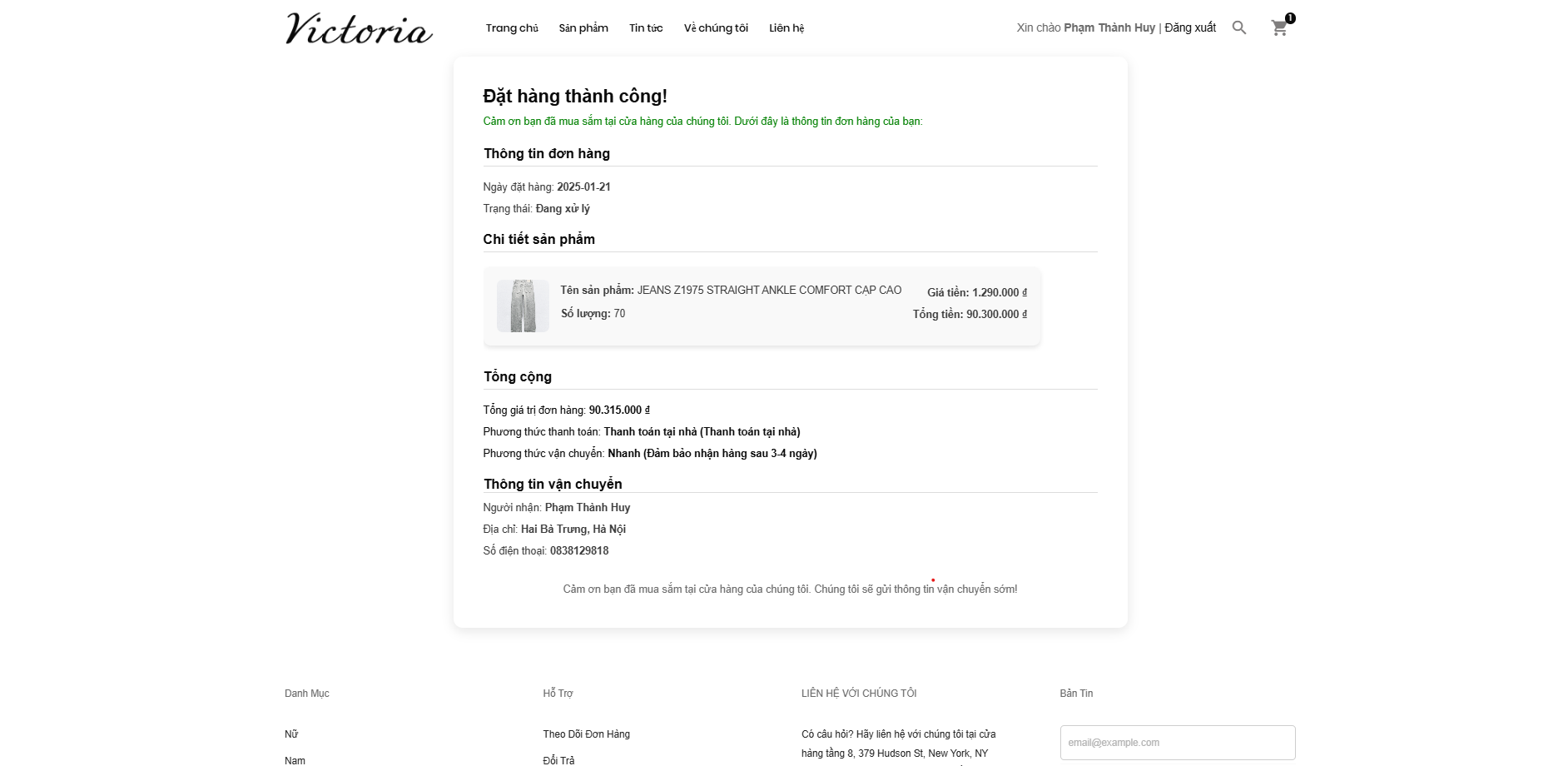The image size is (1568, 766).
Task: Open the Theo Dõi Đơn Hàng link
Action: pos(586,734)
